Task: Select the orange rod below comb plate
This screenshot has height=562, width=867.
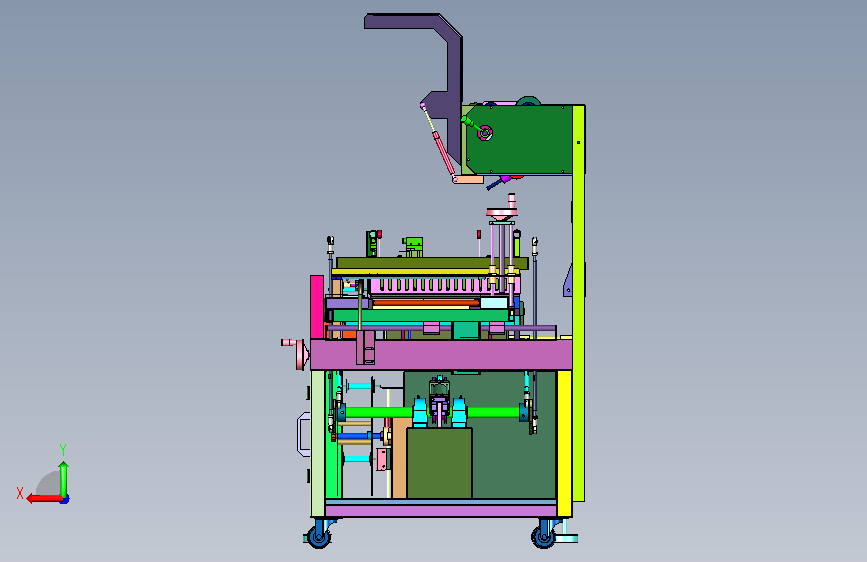Action: [x=426, y=303]
